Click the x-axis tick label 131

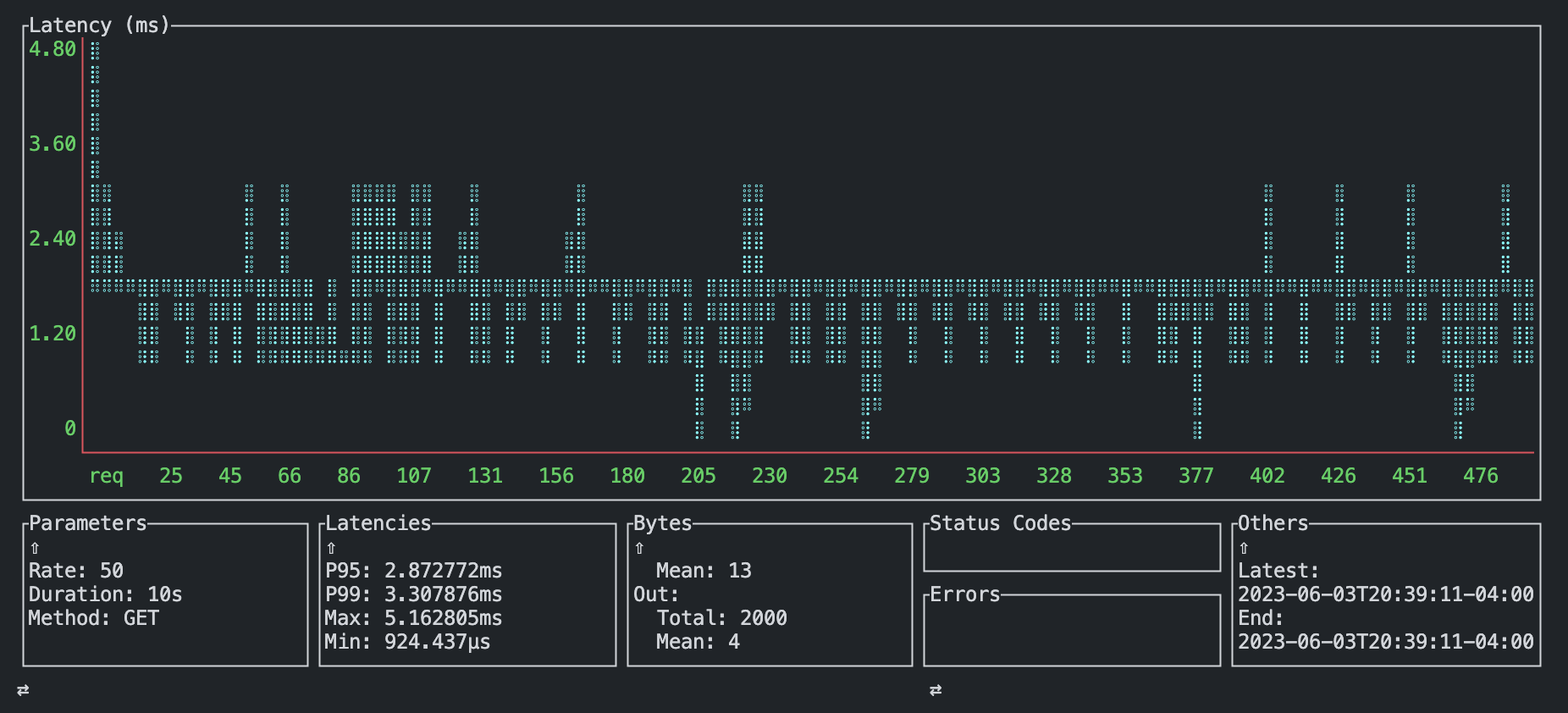point(485,476)
